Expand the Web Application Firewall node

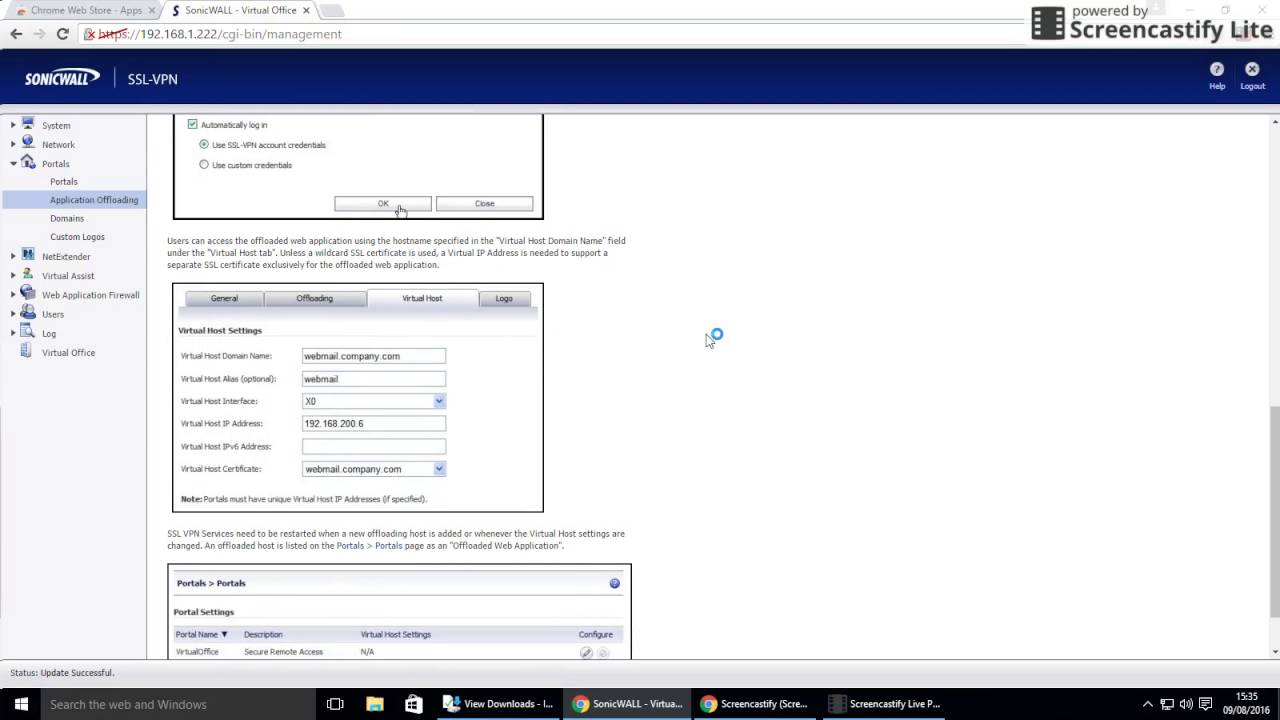tap(13, 294)
